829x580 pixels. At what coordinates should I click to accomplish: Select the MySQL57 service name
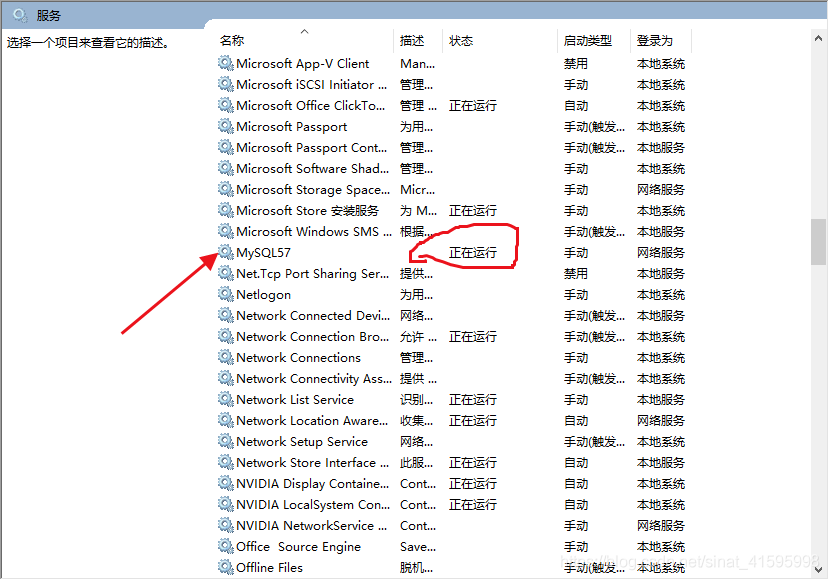tap(263, 253)
